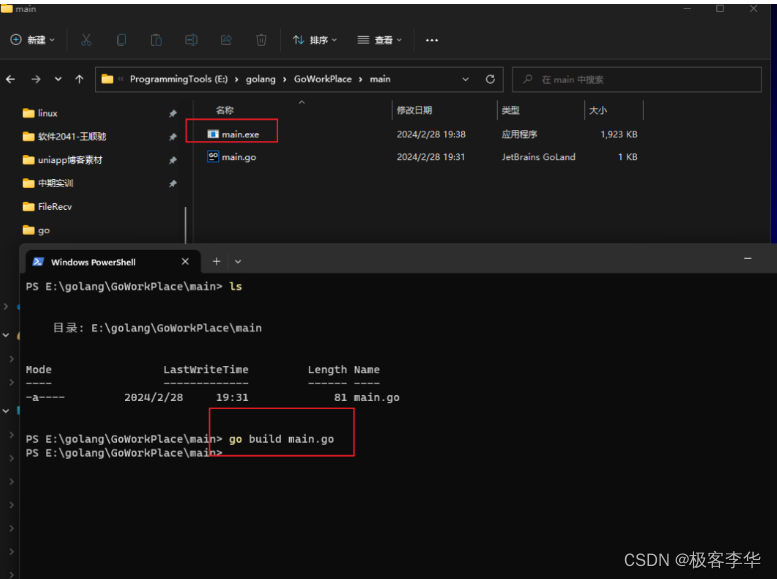Image resolution: width=777 pixels, height=579 pixels.
Task: Open the go folder in sidebar
Action: pyautogui.click(x=36, y=230)
